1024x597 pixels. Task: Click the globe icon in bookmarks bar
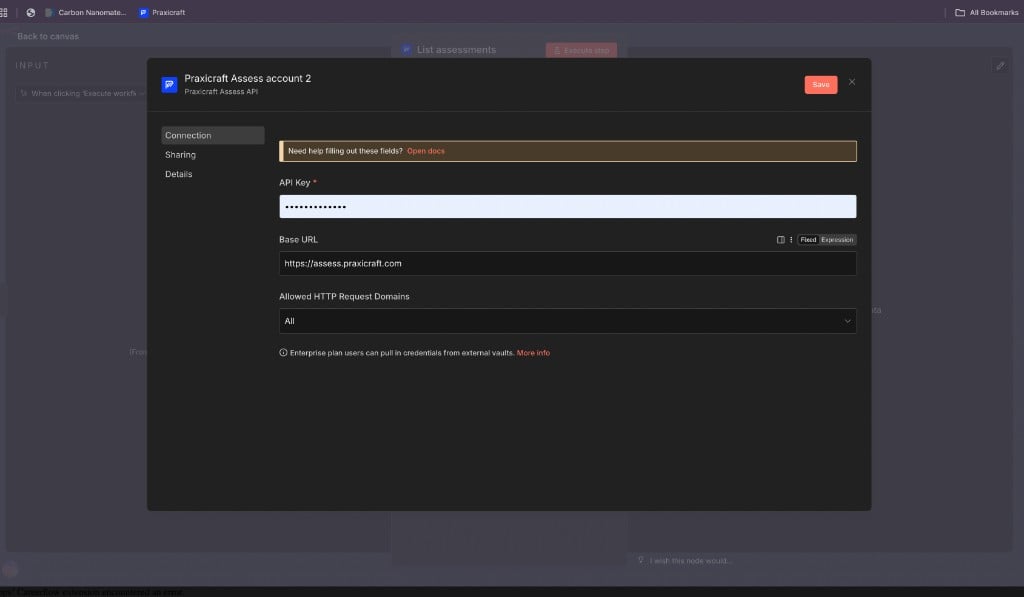[x=31, y=12]
